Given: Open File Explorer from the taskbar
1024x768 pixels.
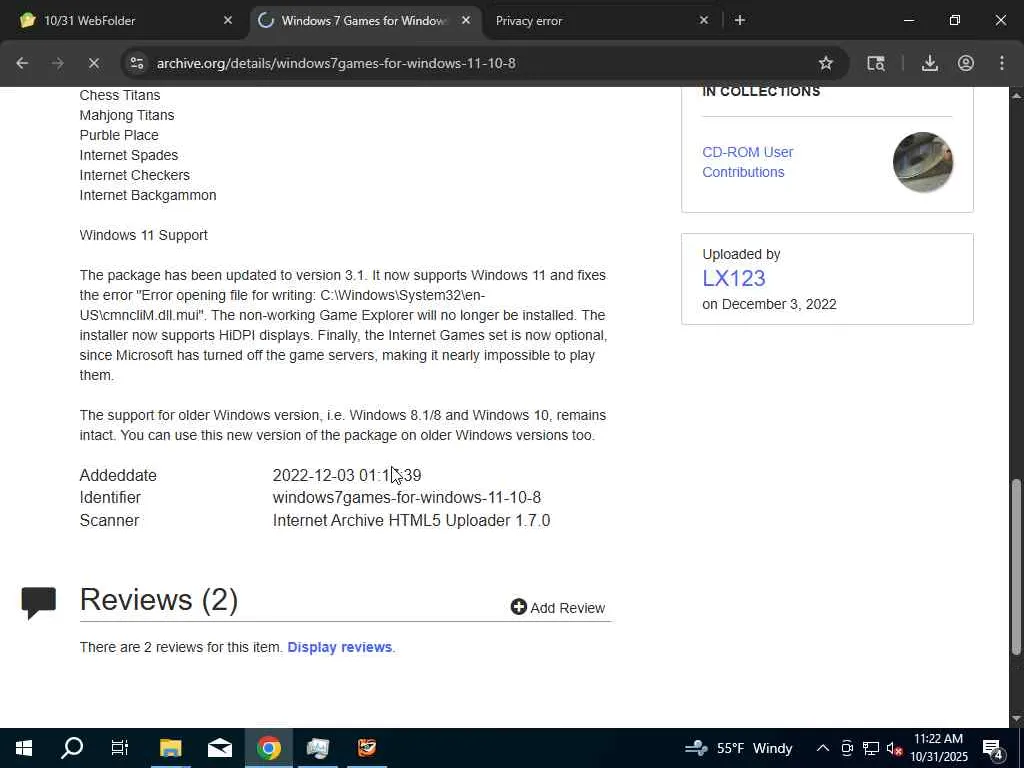Looking at the screenshot, I should click(x=170, y=748).
